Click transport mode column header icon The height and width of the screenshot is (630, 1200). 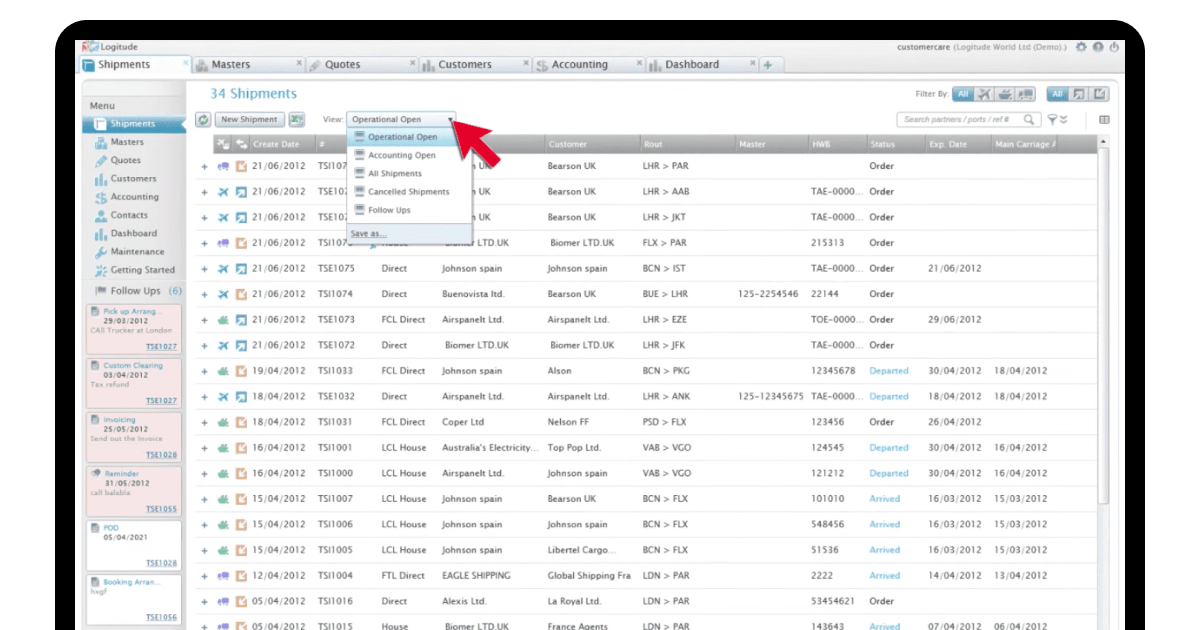(224, 145)
